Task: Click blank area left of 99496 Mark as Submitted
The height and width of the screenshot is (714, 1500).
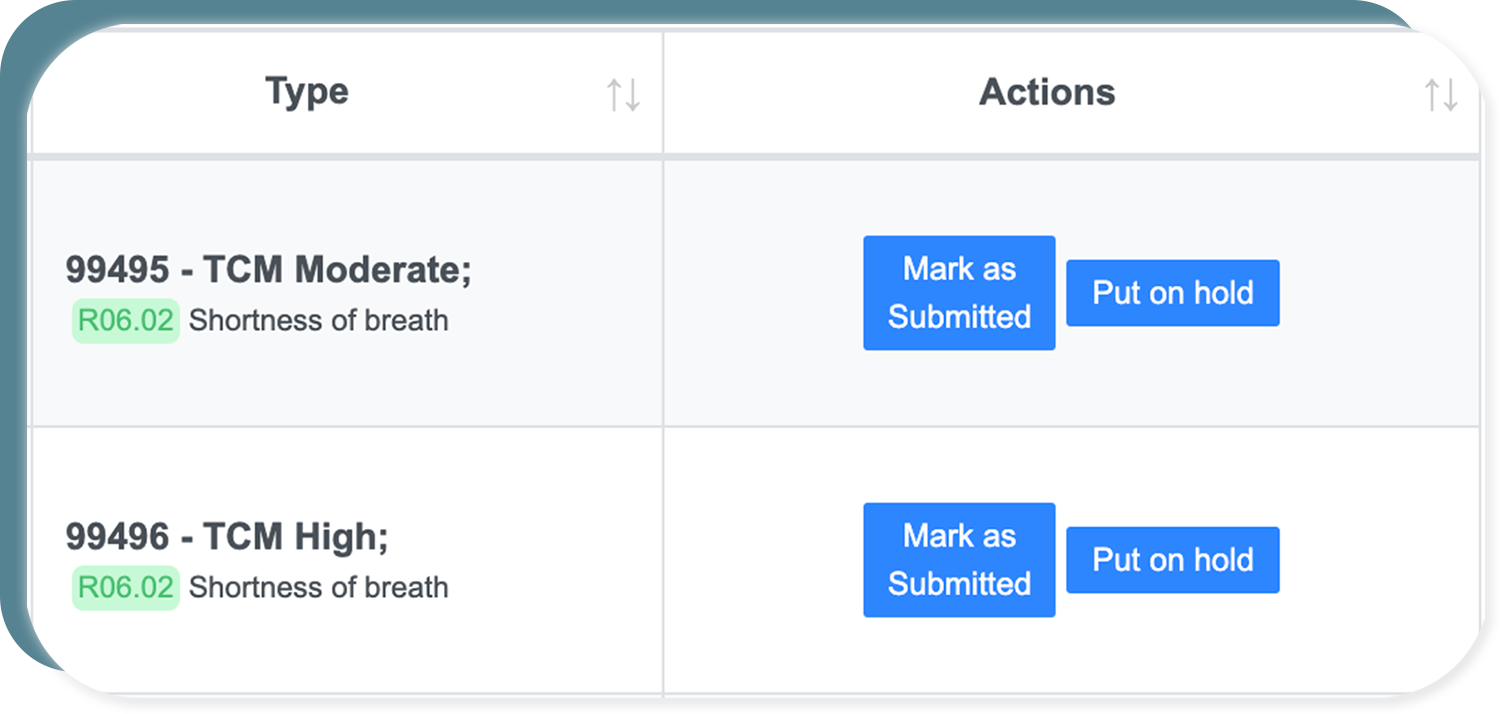Action: pyautogui.click(x=760, y=560)
